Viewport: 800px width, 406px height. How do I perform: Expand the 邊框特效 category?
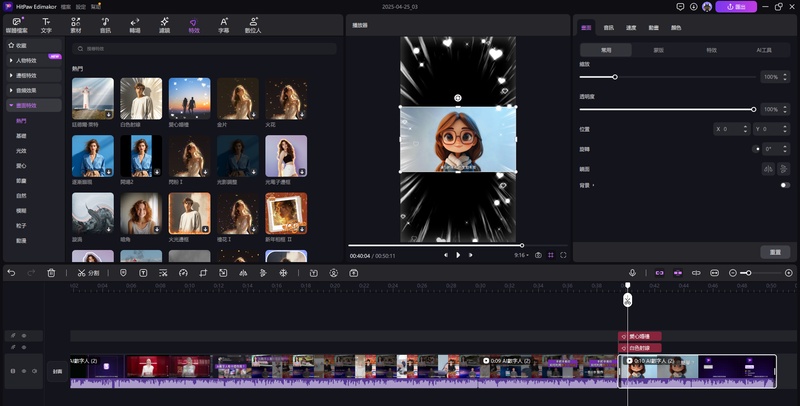34,75
